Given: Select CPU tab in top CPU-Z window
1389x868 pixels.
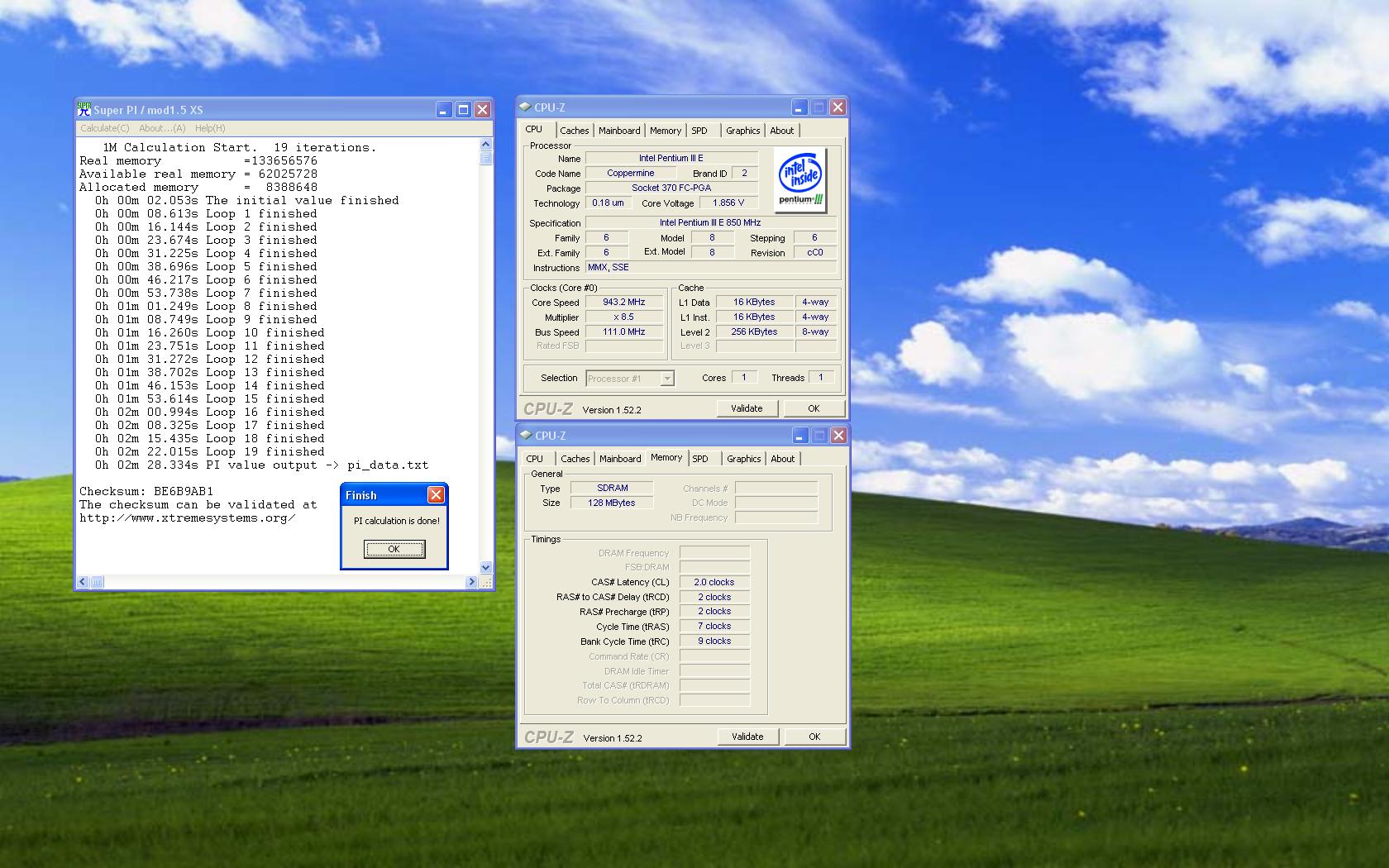Looking at the screenshot, I should point(534,129).
